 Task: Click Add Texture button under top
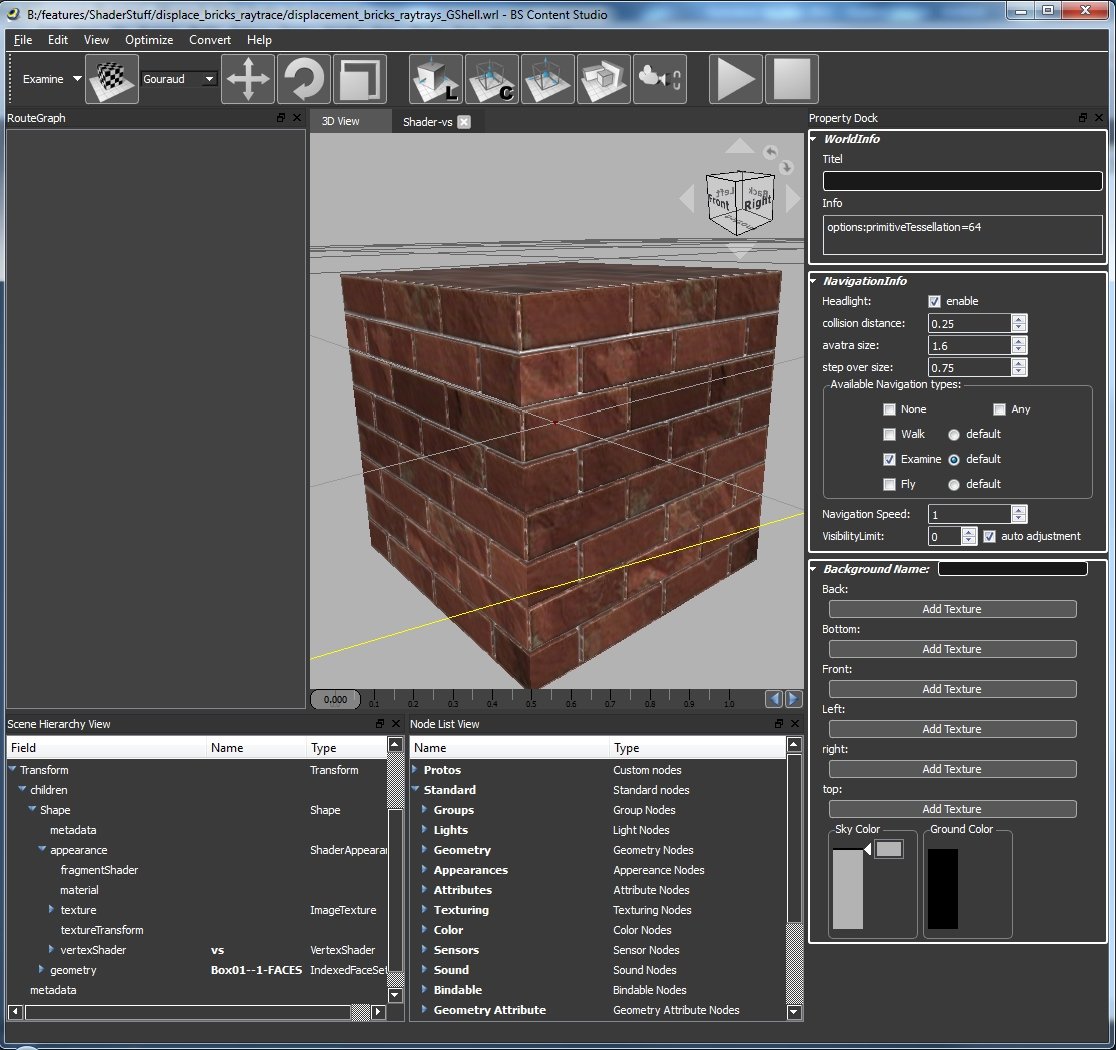[x=952, y=809]
